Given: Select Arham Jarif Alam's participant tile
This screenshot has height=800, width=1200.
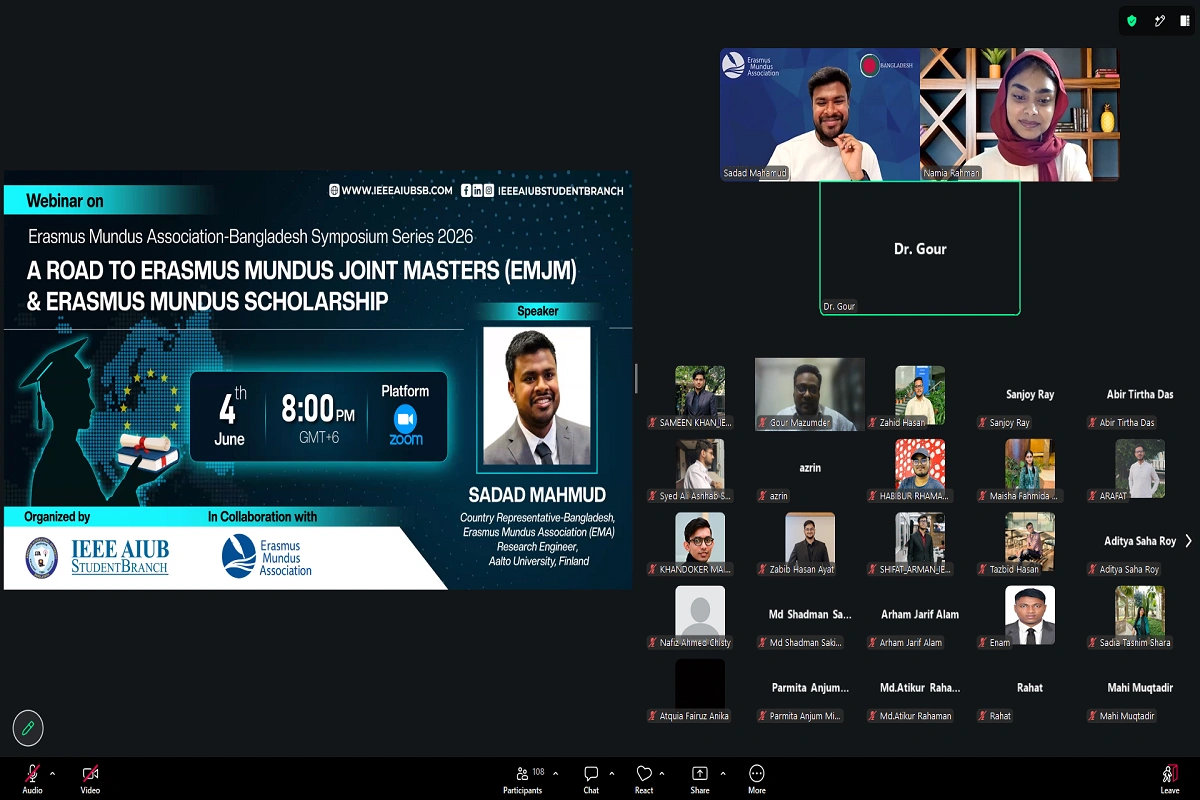Looking at the screenshot, I should click(920, 616).
